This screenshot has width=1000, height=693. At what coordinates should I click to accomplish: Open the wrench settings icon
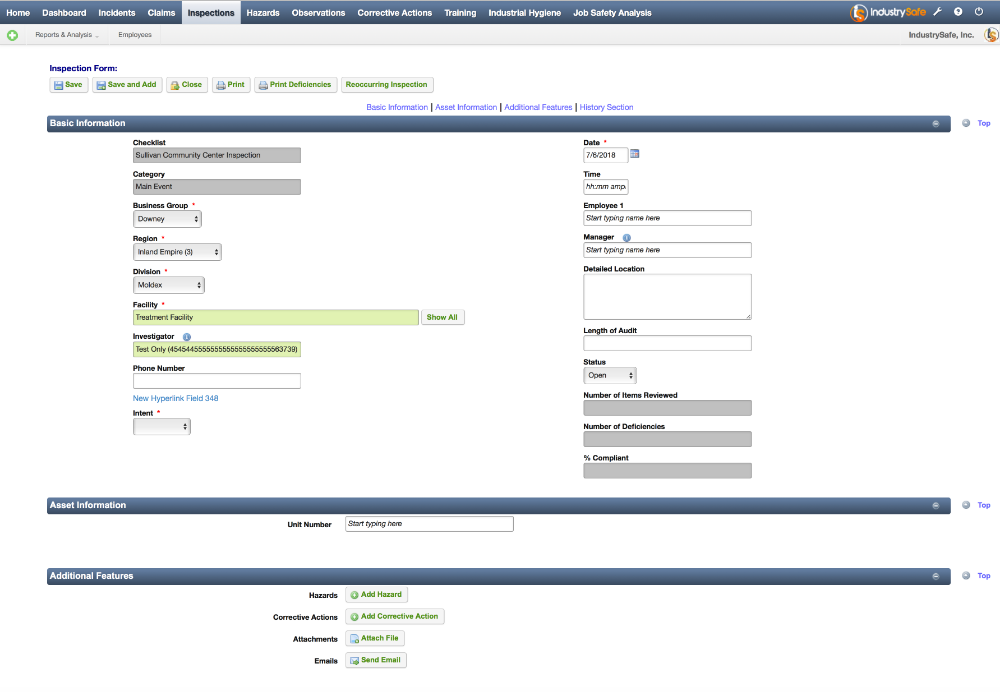[x=937, y=12]
